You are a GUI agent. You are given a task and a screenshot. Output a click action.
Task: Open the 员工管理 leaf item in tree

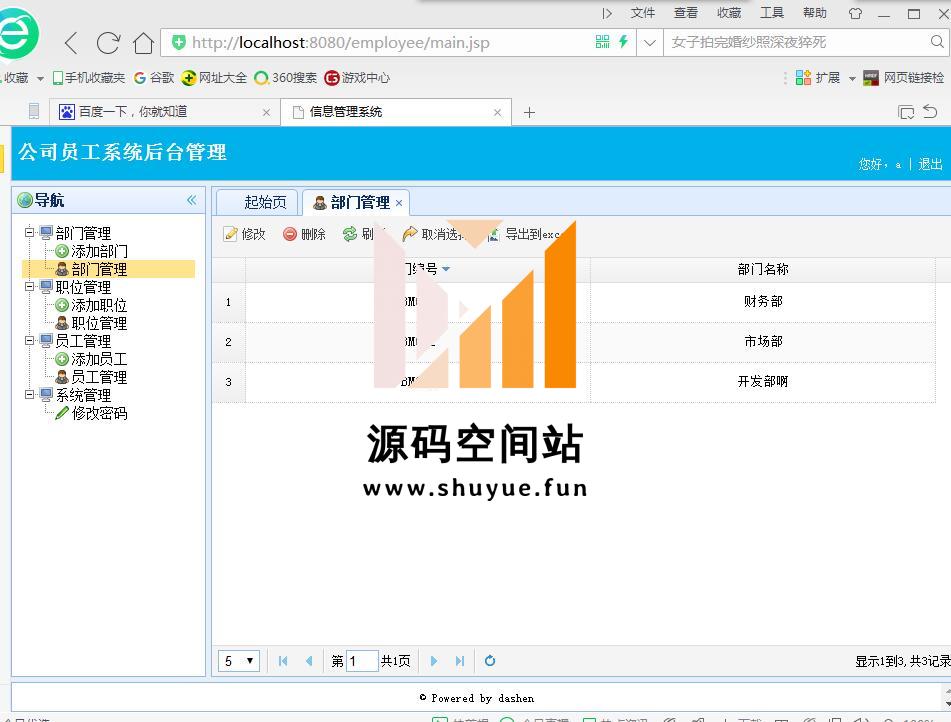point(92,377)
